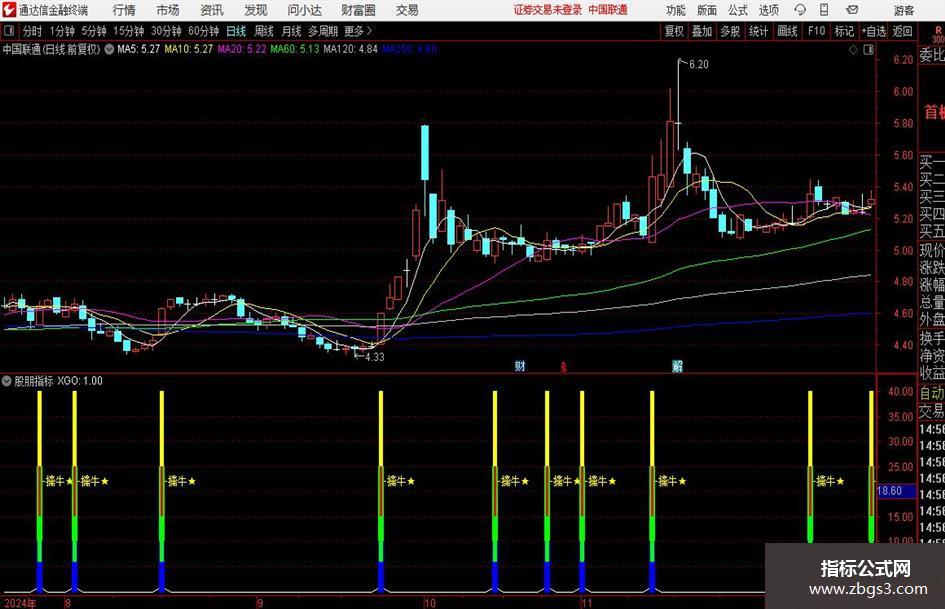Open the 选项 menu

pyautogui.click(x=768, y=10)
